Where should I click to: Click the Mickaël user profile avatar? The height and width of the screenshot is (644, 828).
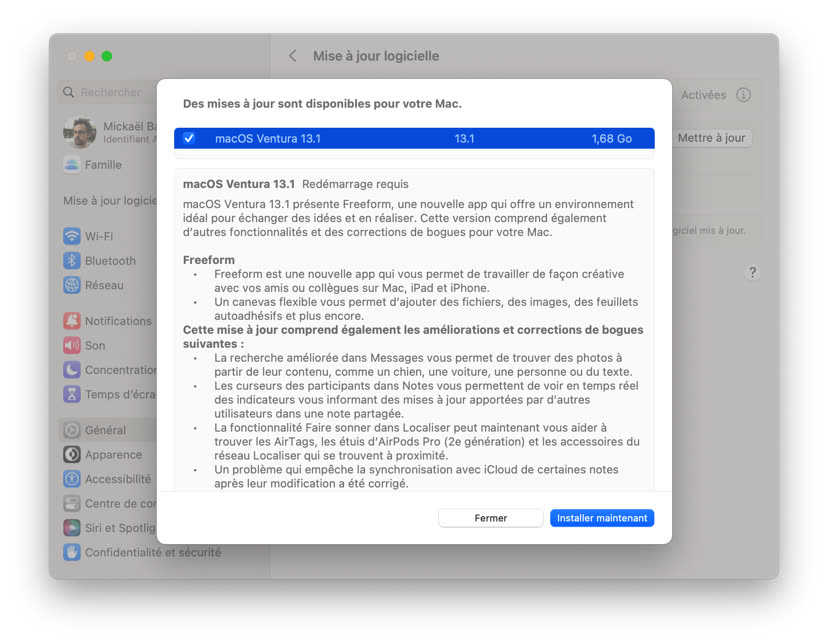click(80, 132)
